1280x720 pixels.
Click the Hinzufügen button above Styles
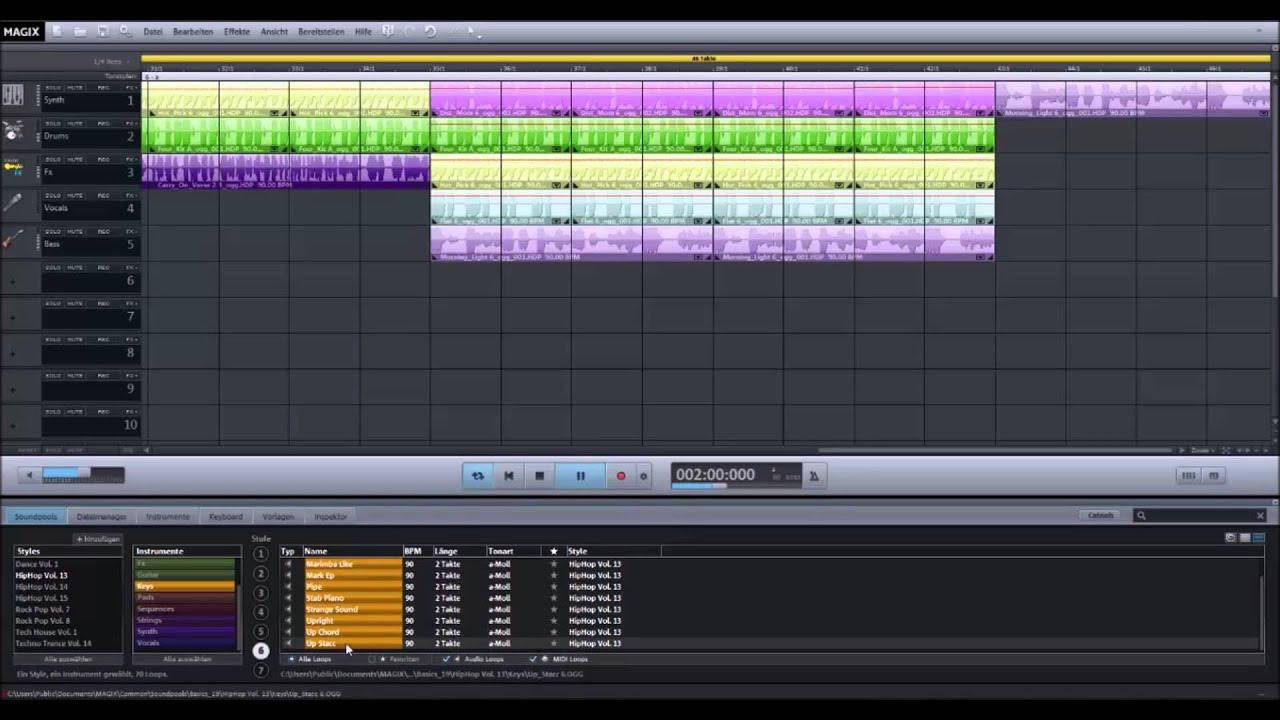point(98,539)
